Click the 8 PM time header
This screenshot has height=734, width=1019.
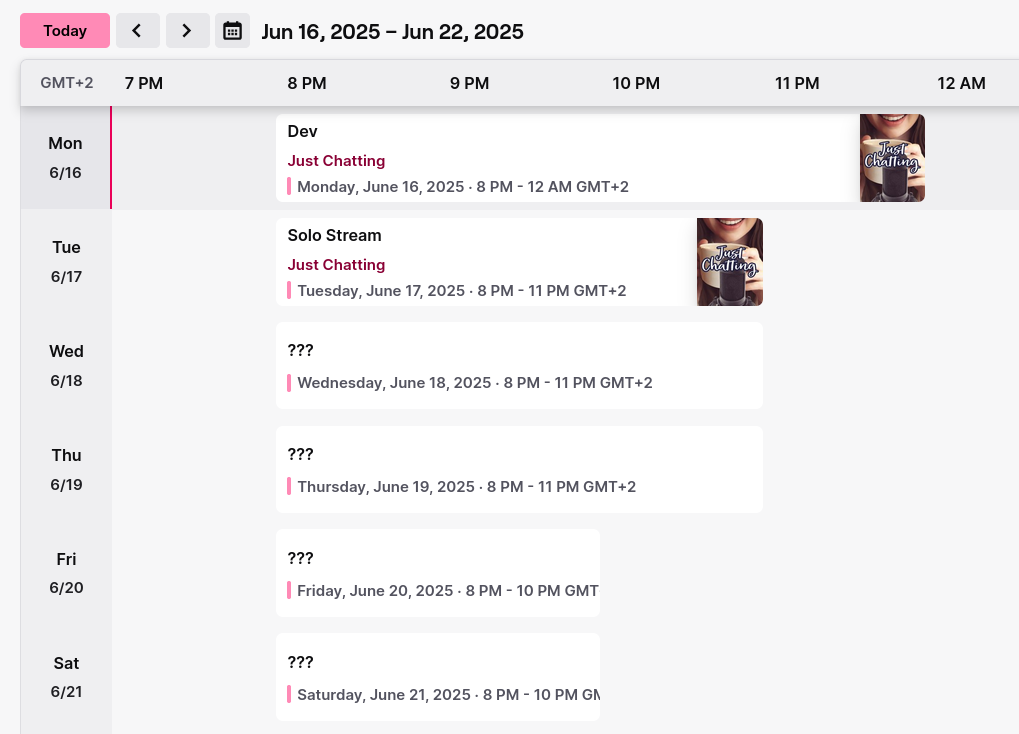pyautogui.click(x=307, y=83)
